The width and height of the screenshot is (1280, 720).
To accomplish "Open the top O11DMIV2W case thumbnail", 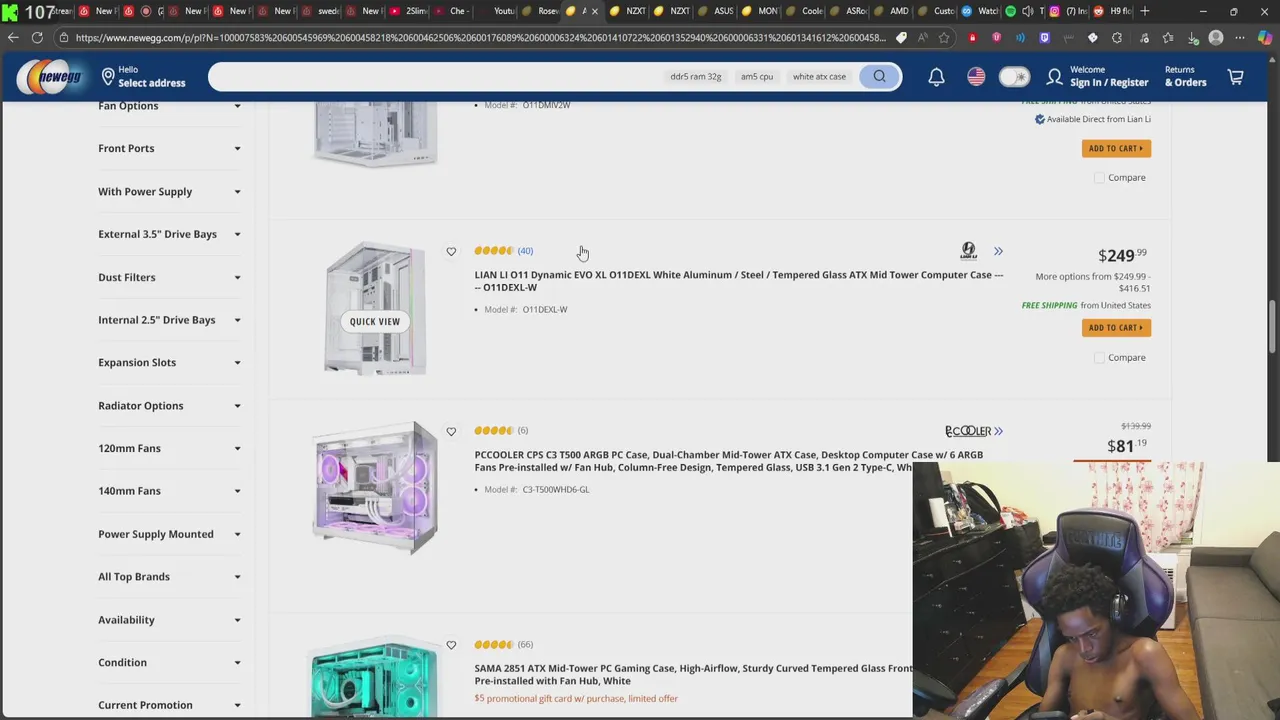I will (375, 135).
